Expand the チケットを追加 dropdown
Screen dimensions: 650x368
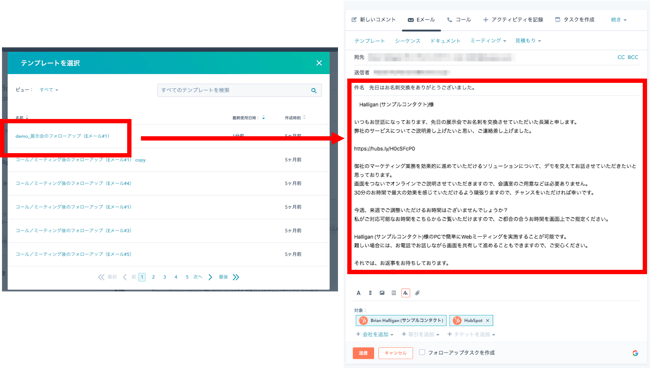(x=471, y=334)
